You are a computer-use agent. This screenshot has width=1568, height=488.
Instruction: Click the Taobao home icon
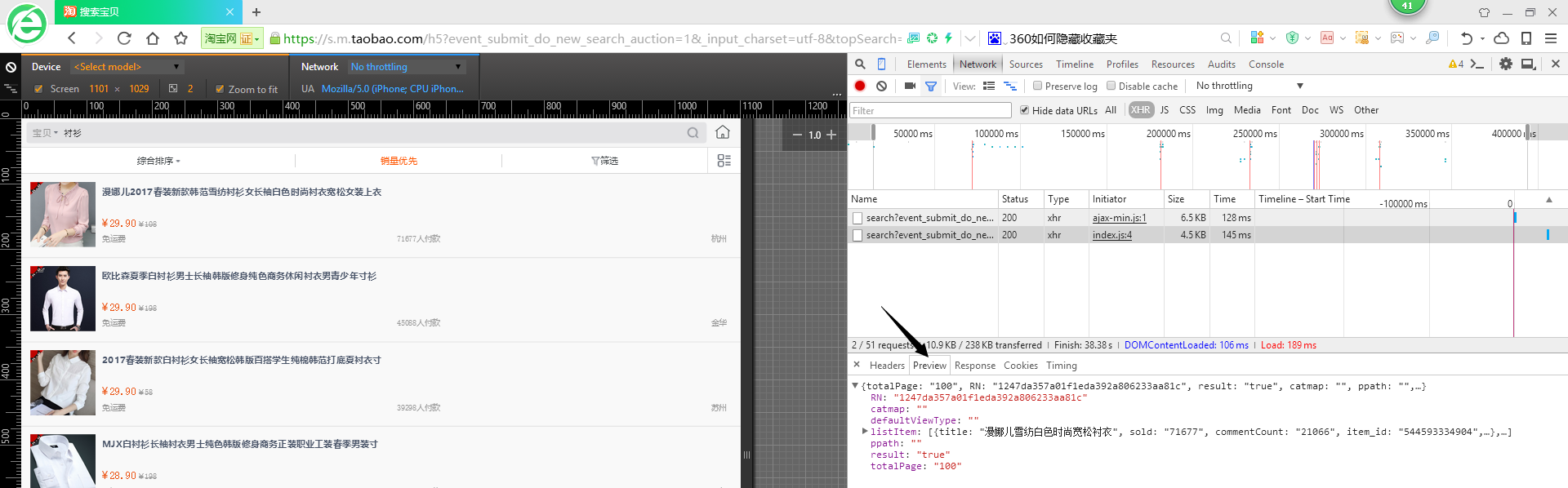pos(723,132)
